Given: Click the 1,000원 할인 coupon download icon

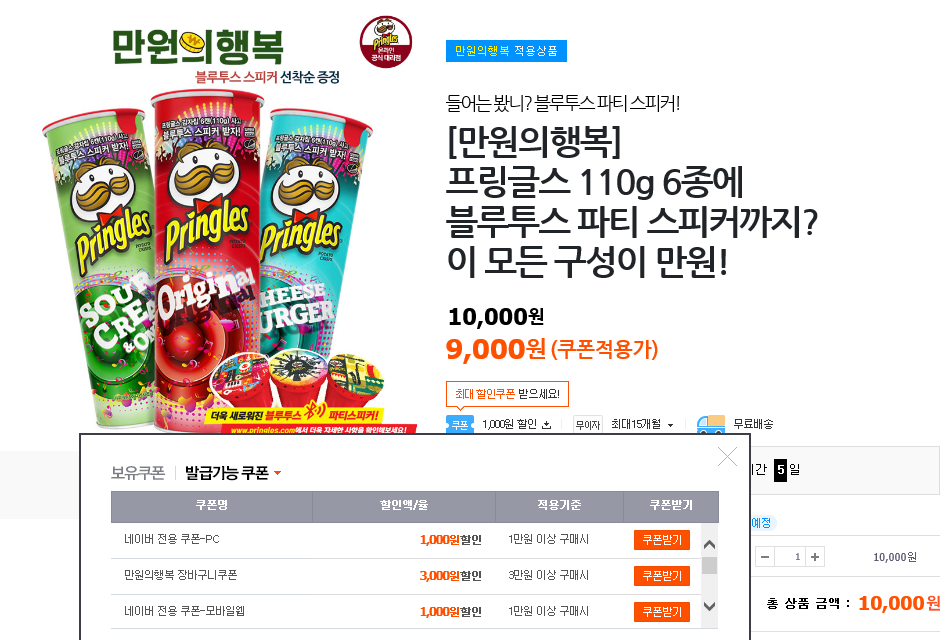Looking at the screenshot, I should (546, 425).
